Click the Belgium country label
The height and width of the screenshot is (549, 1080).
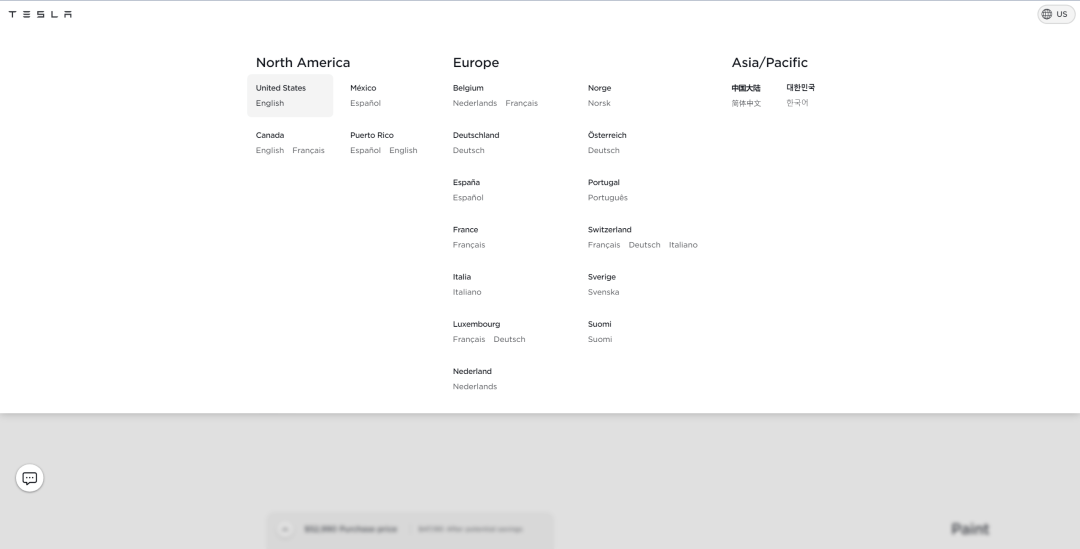pyautogui.click(x=468, y=88)
